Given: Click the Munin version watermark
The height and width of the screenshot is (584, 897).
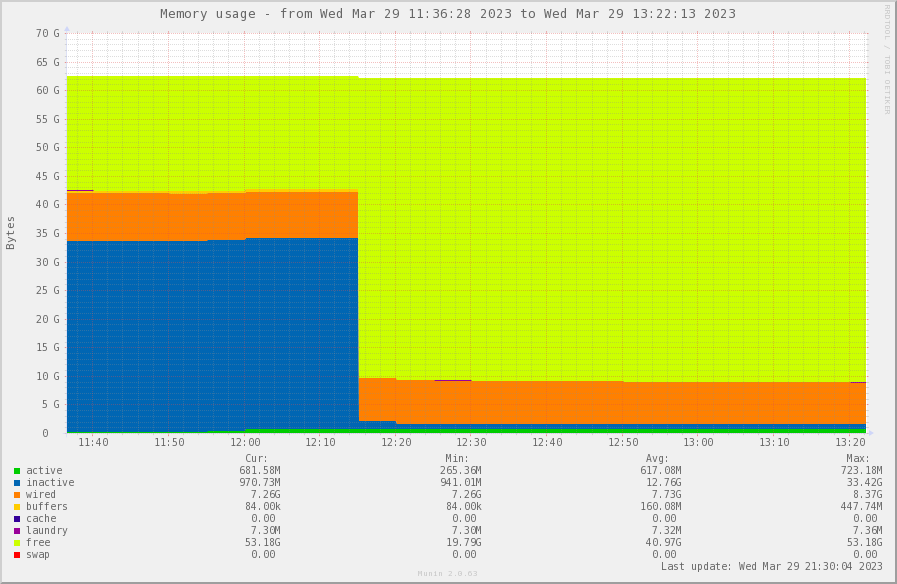Looking at the screenshot, I should [x=447, y=574].
